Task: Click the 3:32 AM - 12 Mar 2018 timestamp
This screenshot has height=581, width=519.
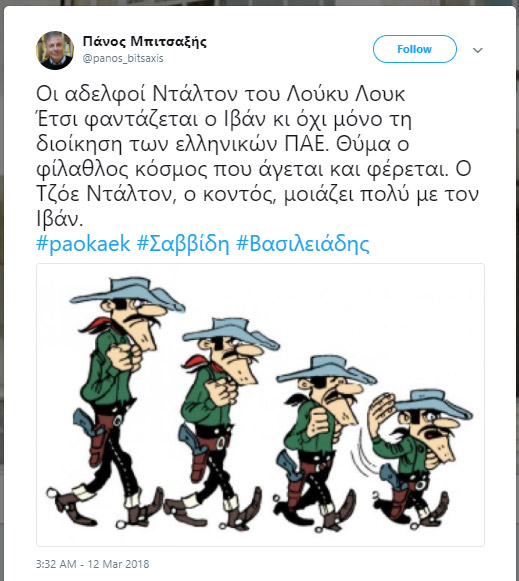Action: (x=93, y=564)
